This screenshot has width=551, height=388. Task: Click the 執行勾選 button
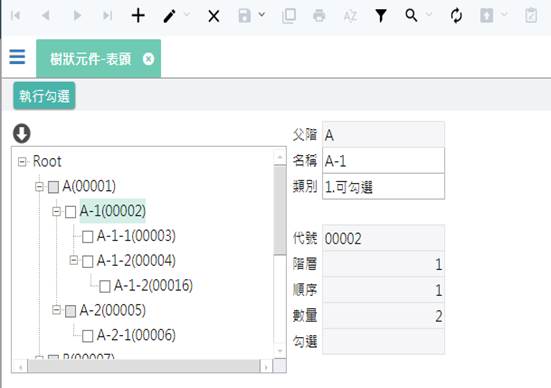tap(44, 96)
